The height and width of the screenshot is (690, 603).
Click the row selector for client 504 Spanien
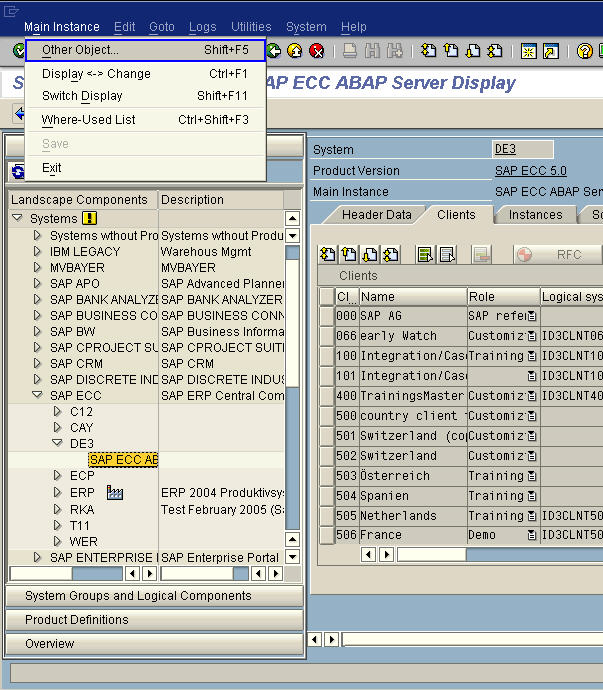coord(327,495)
